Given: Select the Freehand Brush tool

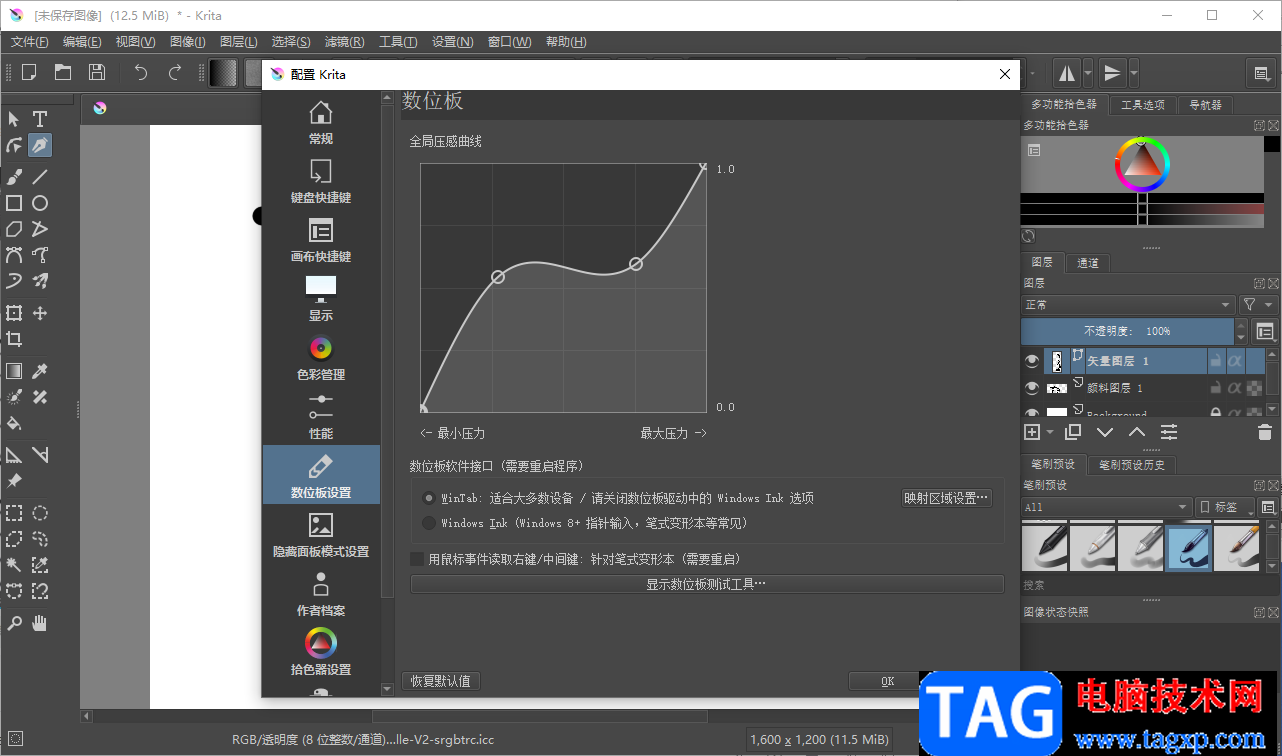Looking at the screenshot, I should 14,177.
